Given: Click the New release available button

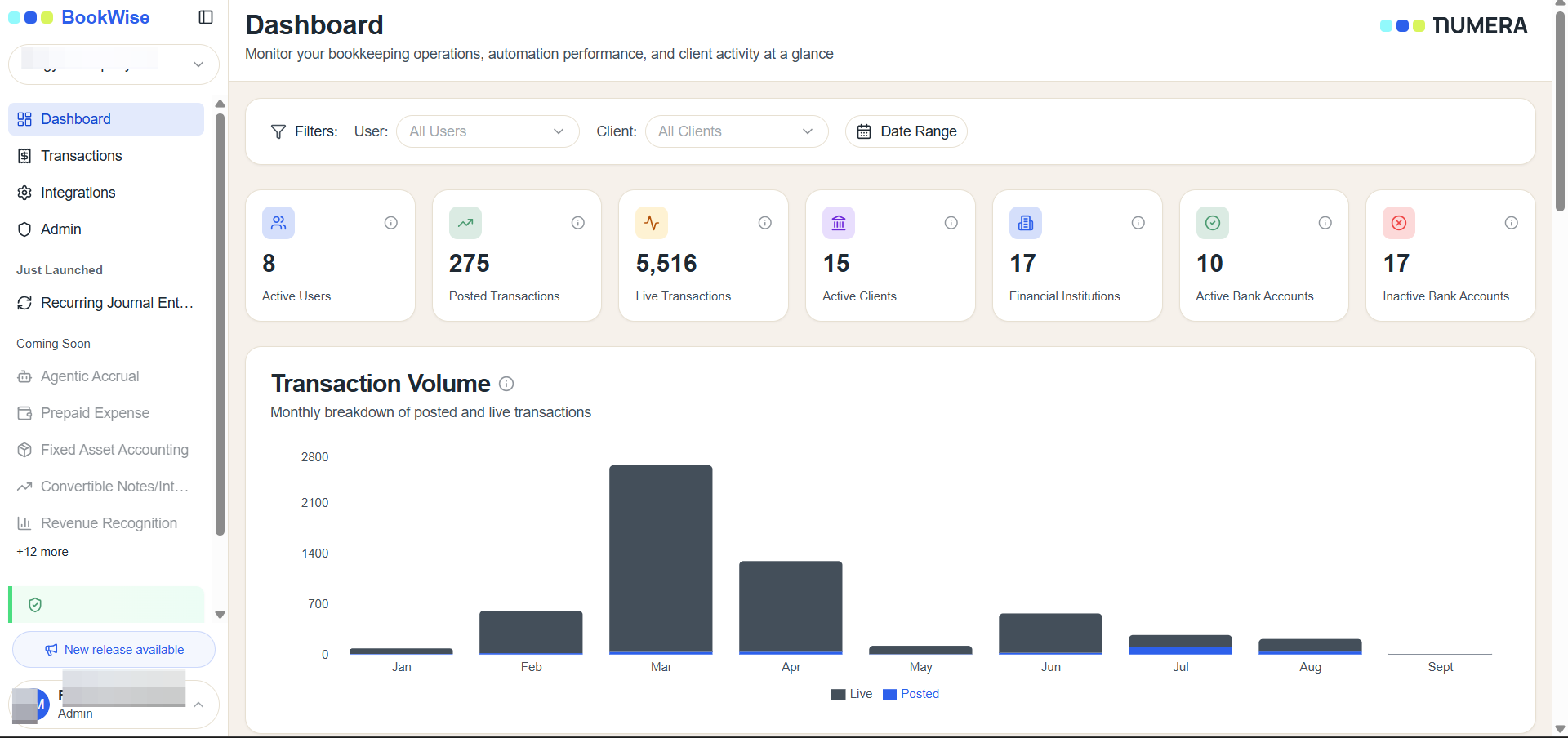Looking at the screenshot, I should (x=114, y=650).
